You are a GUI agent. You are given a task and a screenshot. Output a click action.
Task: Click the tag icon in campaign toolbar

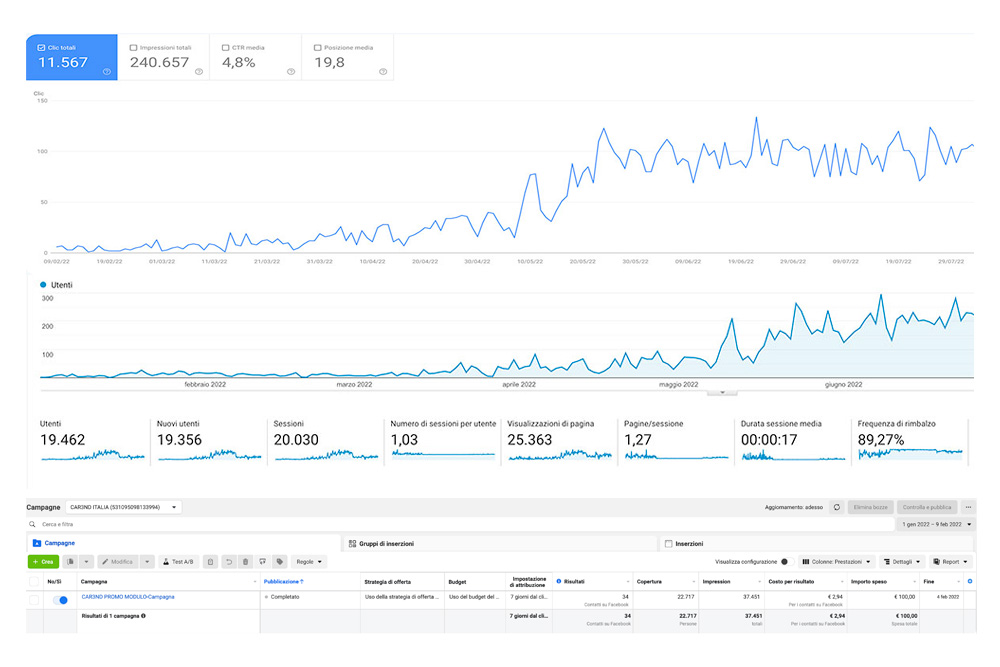tap(279, 562)
